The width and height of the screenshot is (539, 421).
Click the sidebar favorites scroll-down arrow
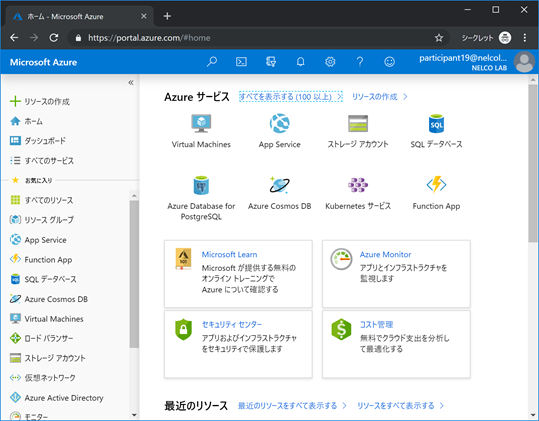pos(134,415)
